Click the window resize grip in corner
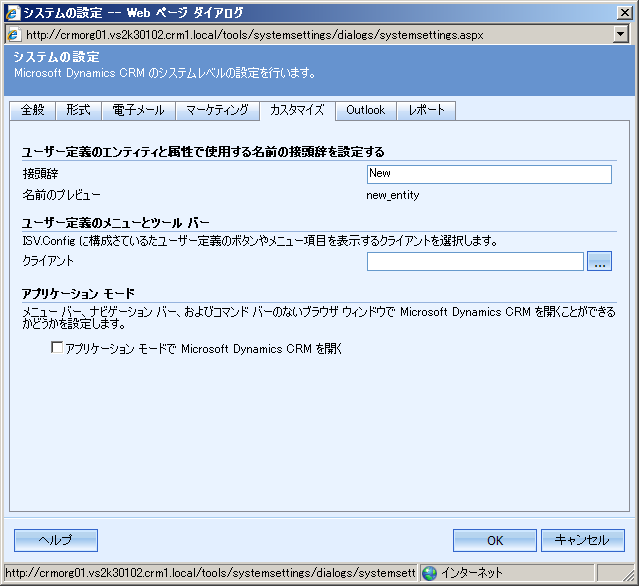This screenshot has width=639, height=586. (630, 575)
